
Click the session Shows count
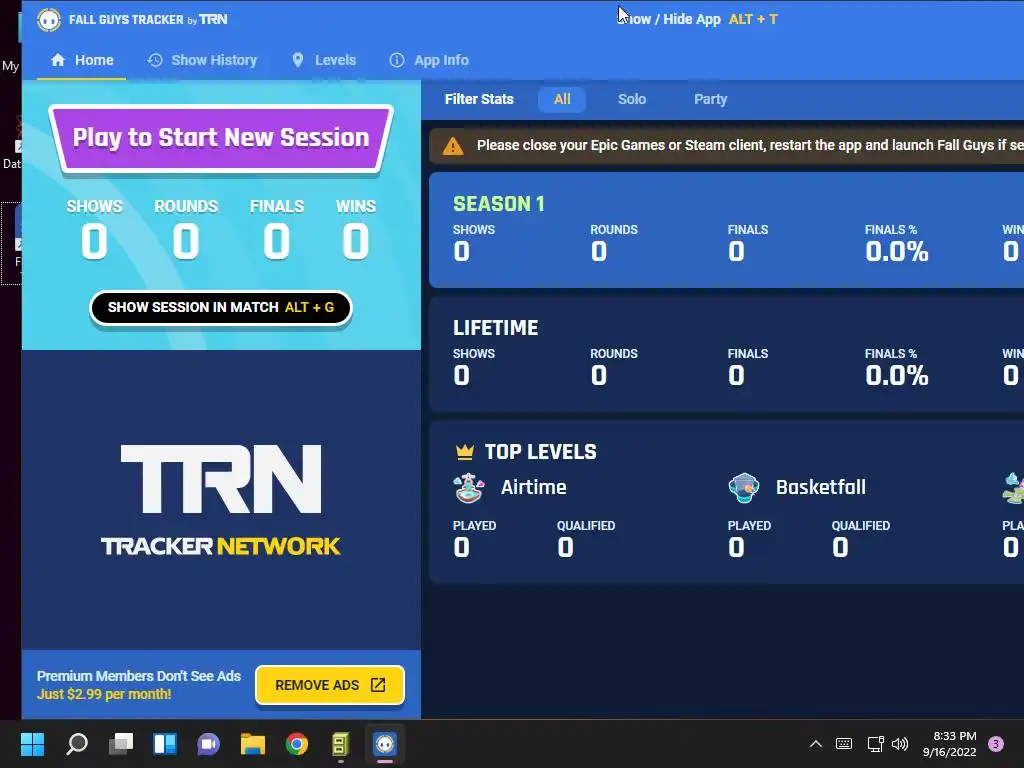pyautogui.click(x=94, y=241)
